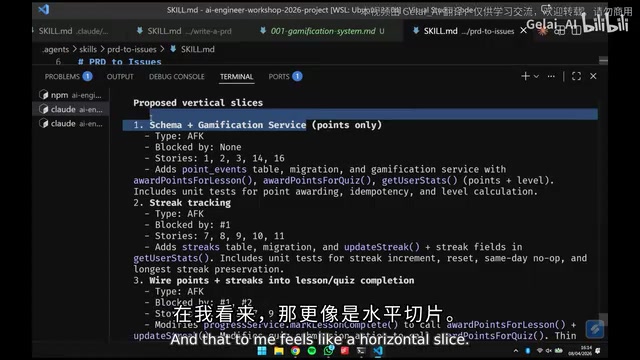Open the PROBLEMS panel tab
This screenshot has height=360, width=640.
68,76
